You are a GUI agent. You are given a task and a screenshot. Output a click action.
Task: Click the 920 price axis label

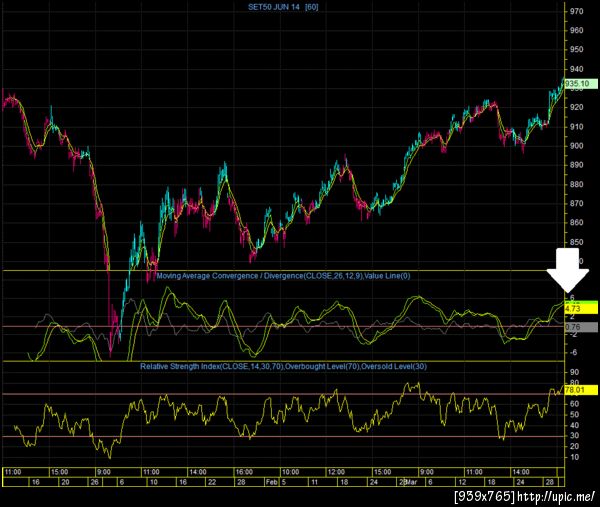click(576, 107)
